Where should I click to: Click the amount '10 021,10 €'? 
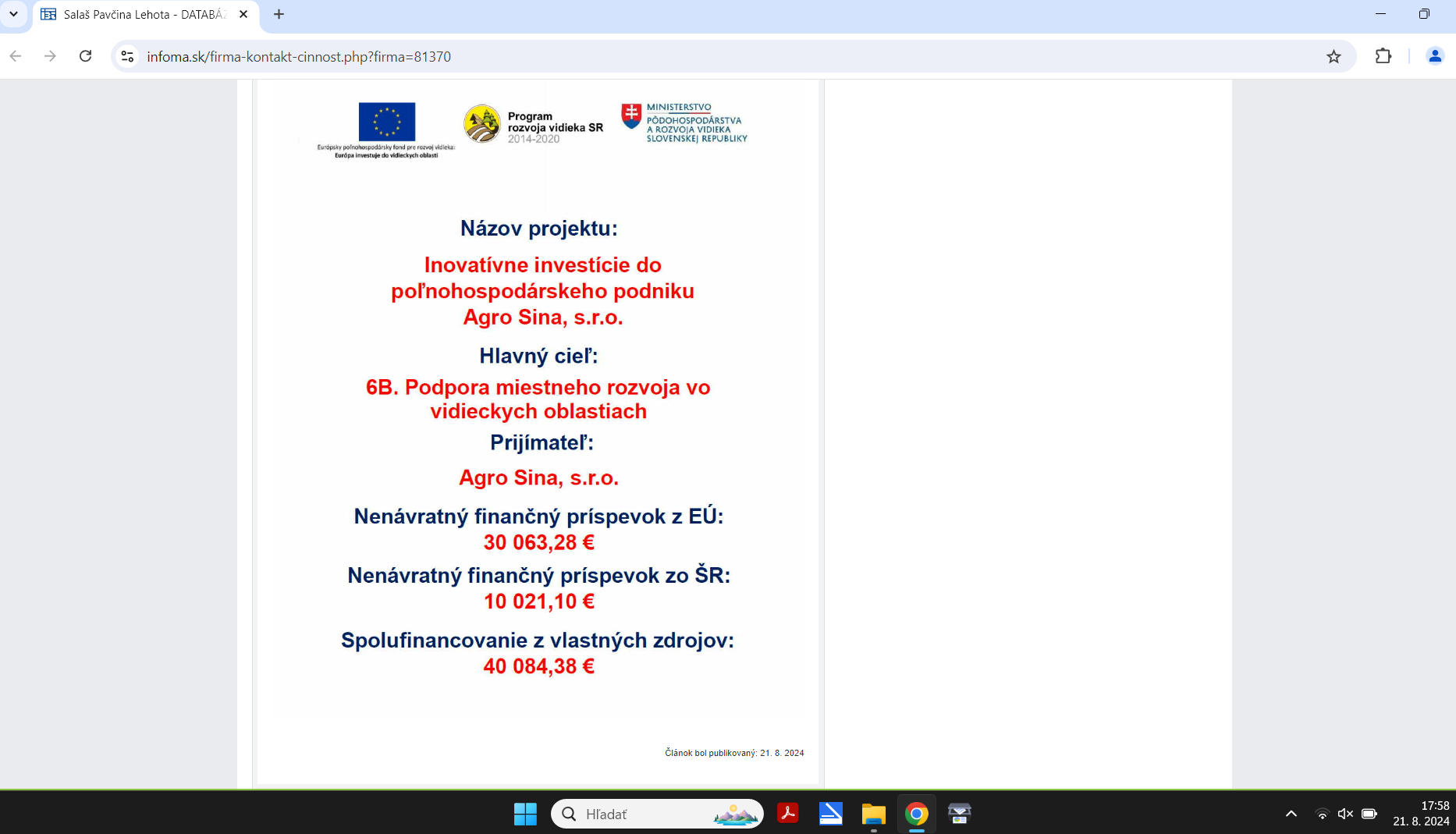[x=538, y=602]
